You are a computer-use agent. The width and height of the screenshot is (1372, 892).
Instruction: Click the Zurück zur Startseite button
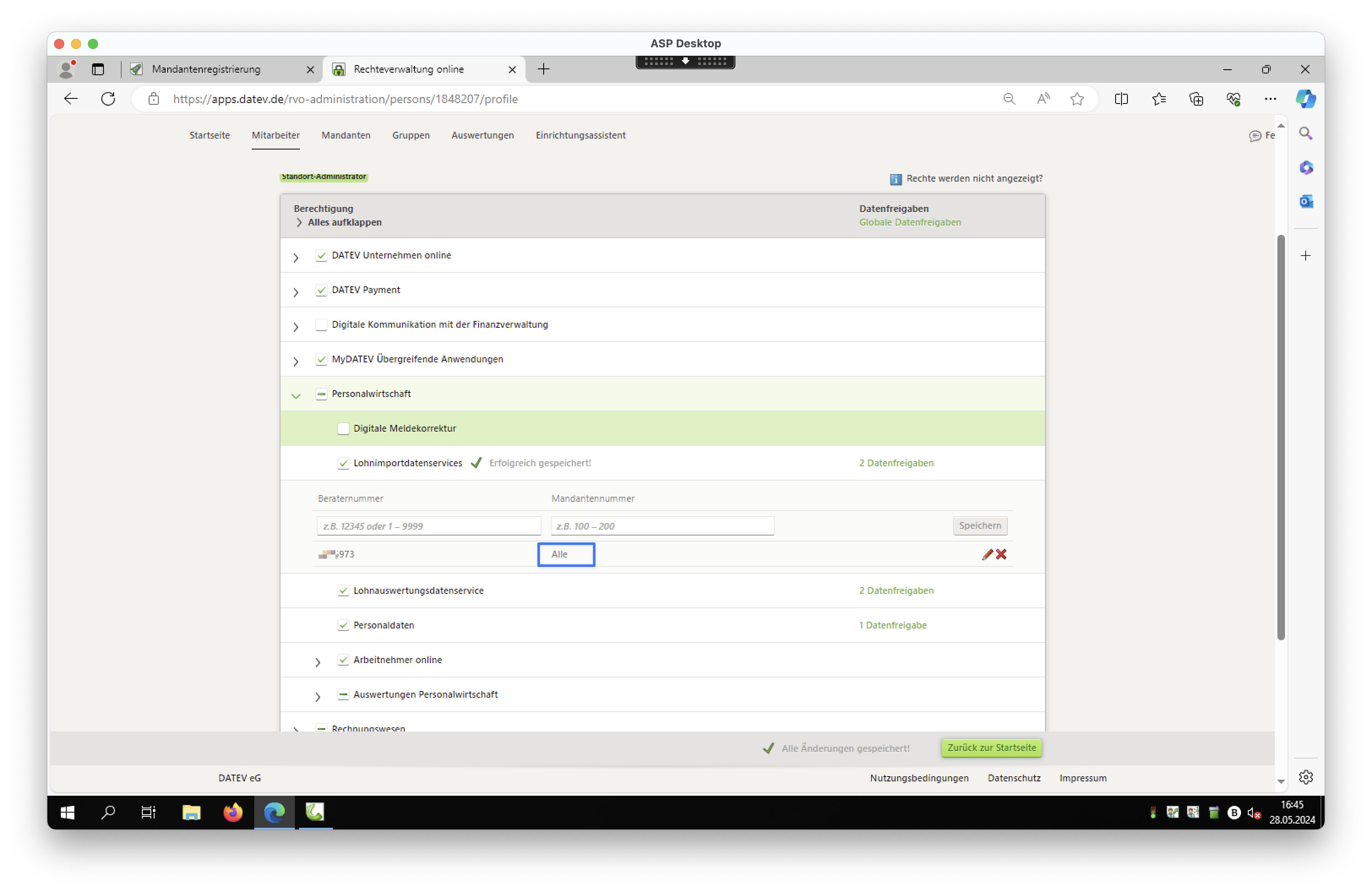point(991,748)
